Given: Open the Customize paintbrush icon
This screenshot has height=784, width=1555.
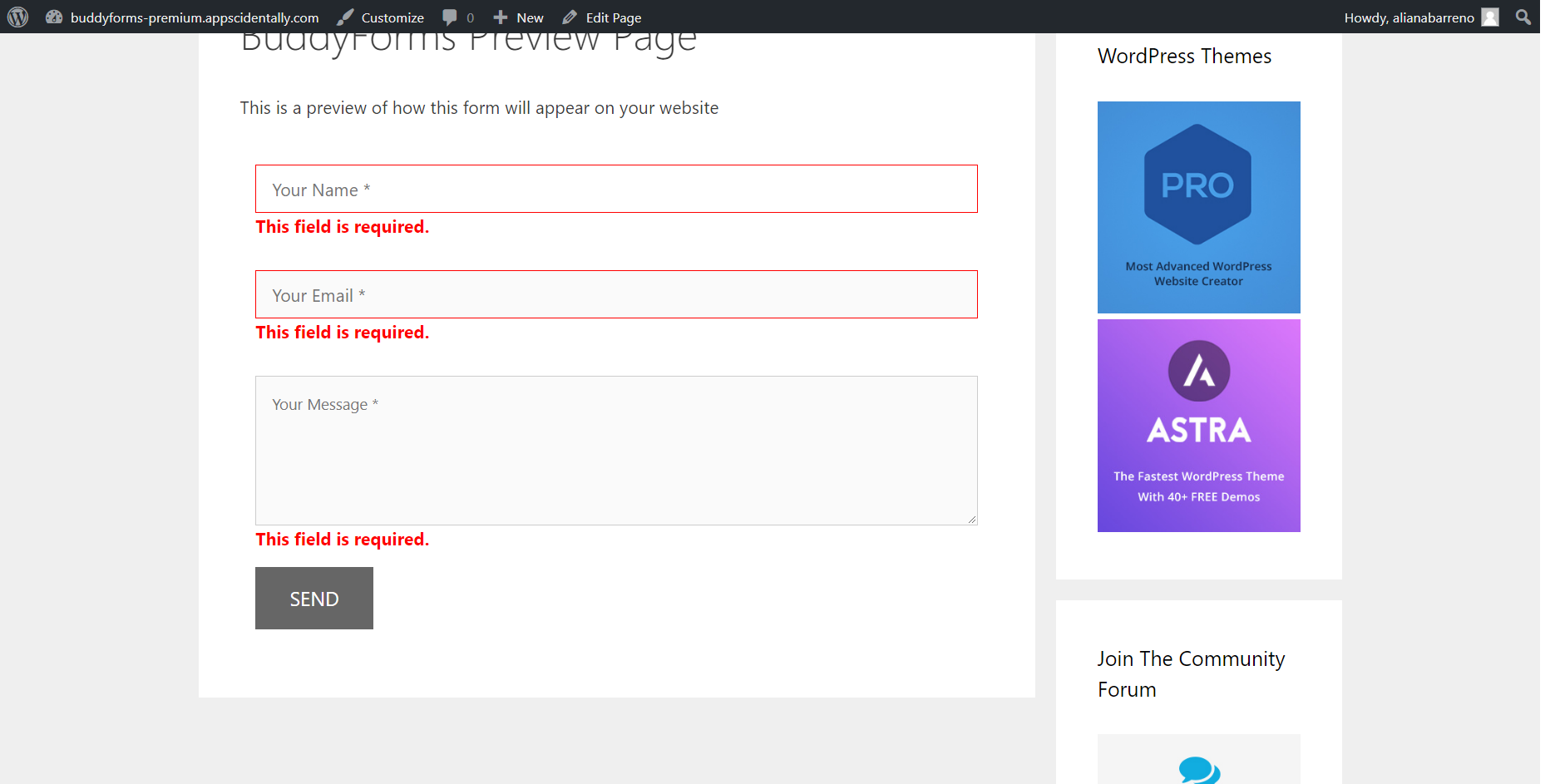Looking at the screenshot, I should (344, 17).
